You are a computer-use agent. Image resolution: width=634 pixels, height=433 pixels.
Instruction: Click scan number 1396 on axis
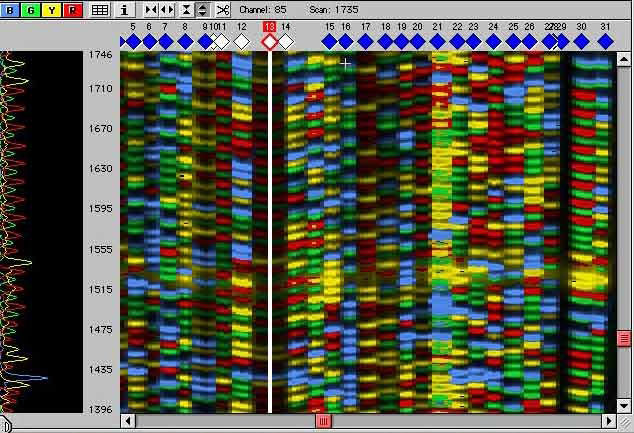[100, 409]
